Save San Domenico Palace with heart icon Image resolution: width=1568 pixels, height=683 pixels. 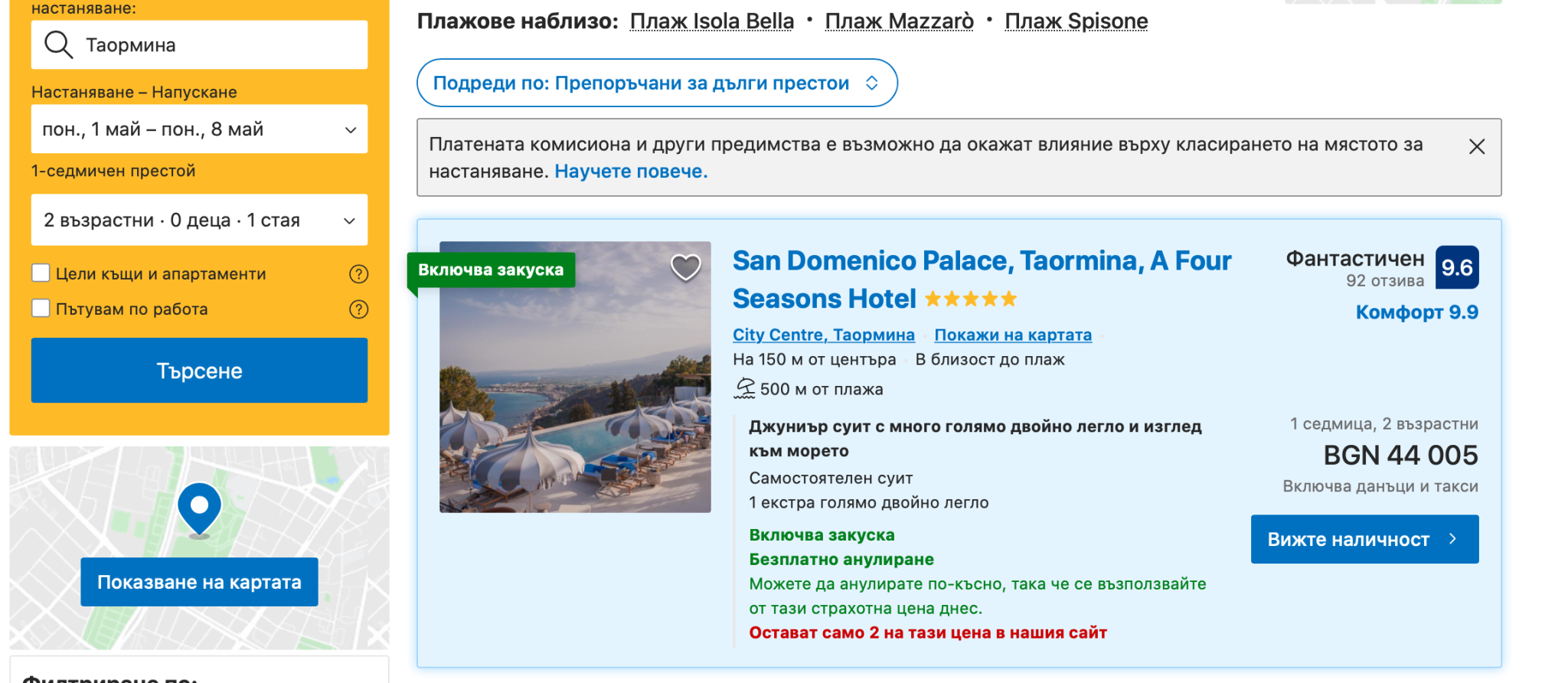click(x=685, y=267)
